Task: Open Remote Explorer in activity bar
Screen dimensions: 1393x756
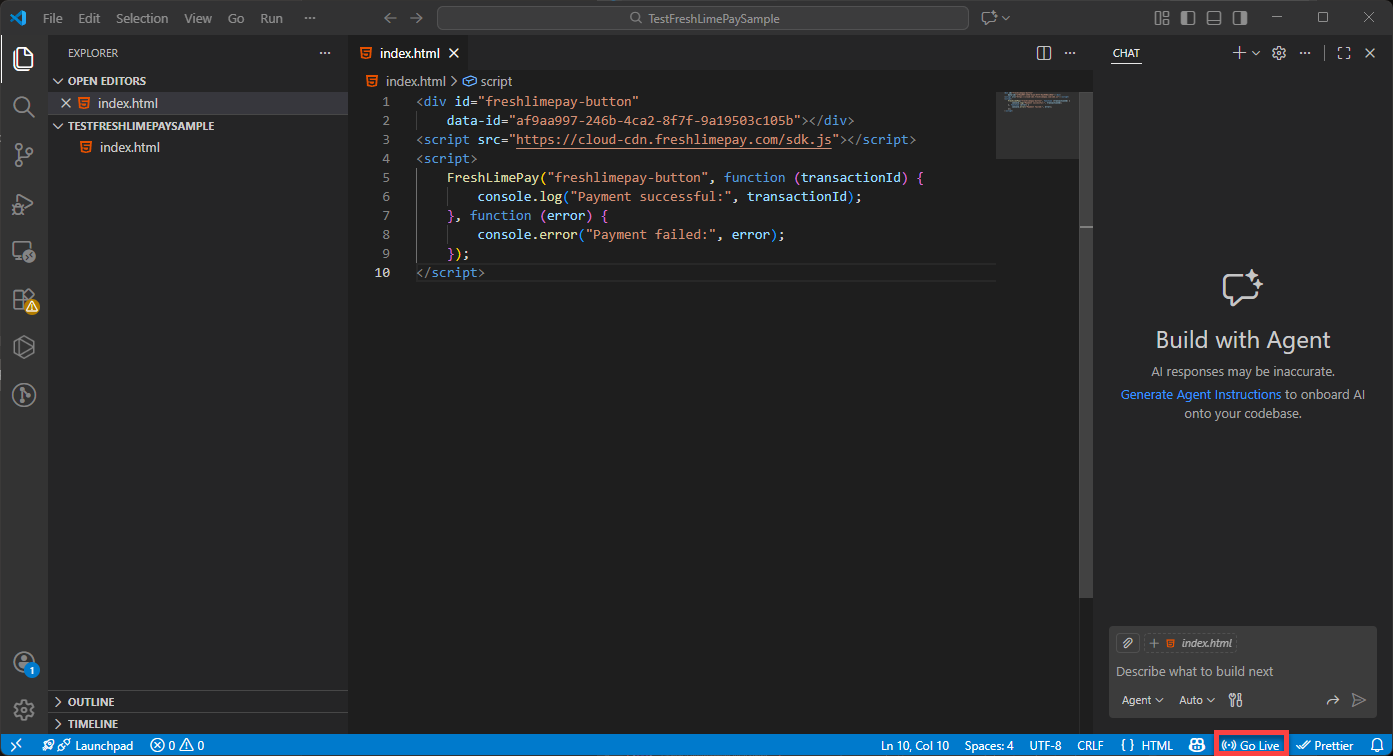Action: point(23,251)
